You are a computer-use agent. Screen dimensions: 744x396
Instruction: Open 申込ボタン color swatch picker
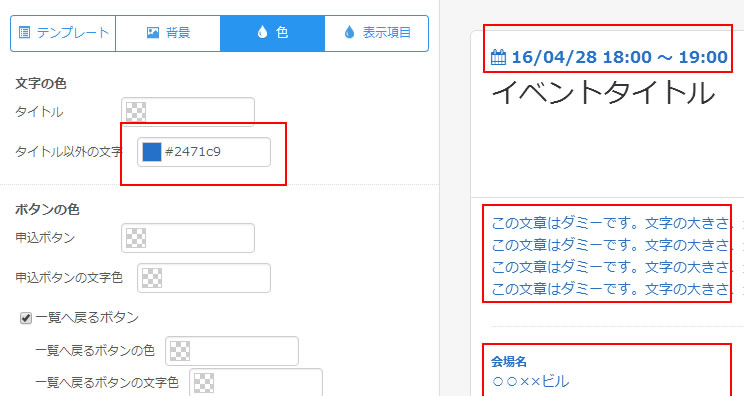136,238
